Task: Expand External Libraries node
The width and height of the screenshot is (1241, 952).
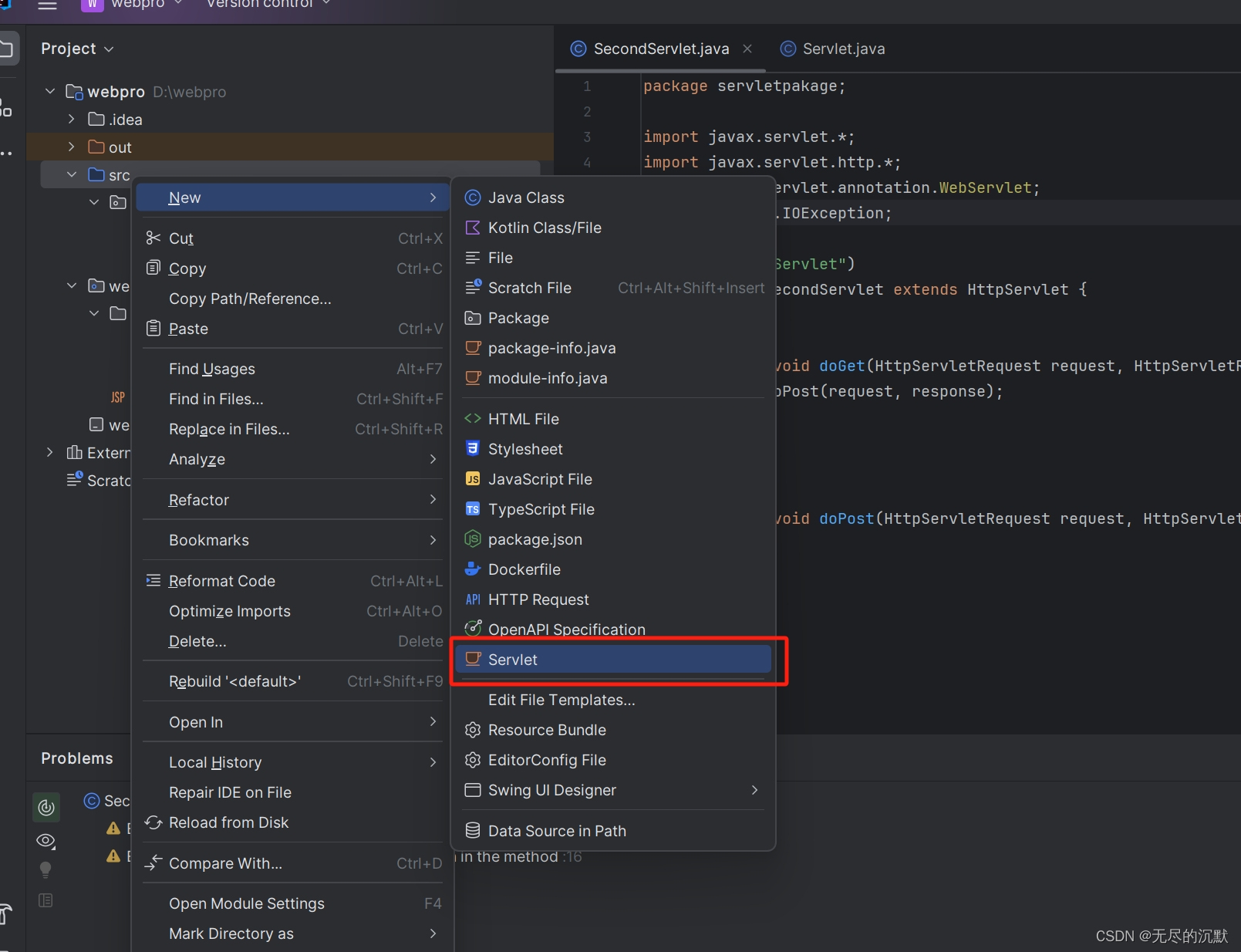Action: tap(50, 452)
